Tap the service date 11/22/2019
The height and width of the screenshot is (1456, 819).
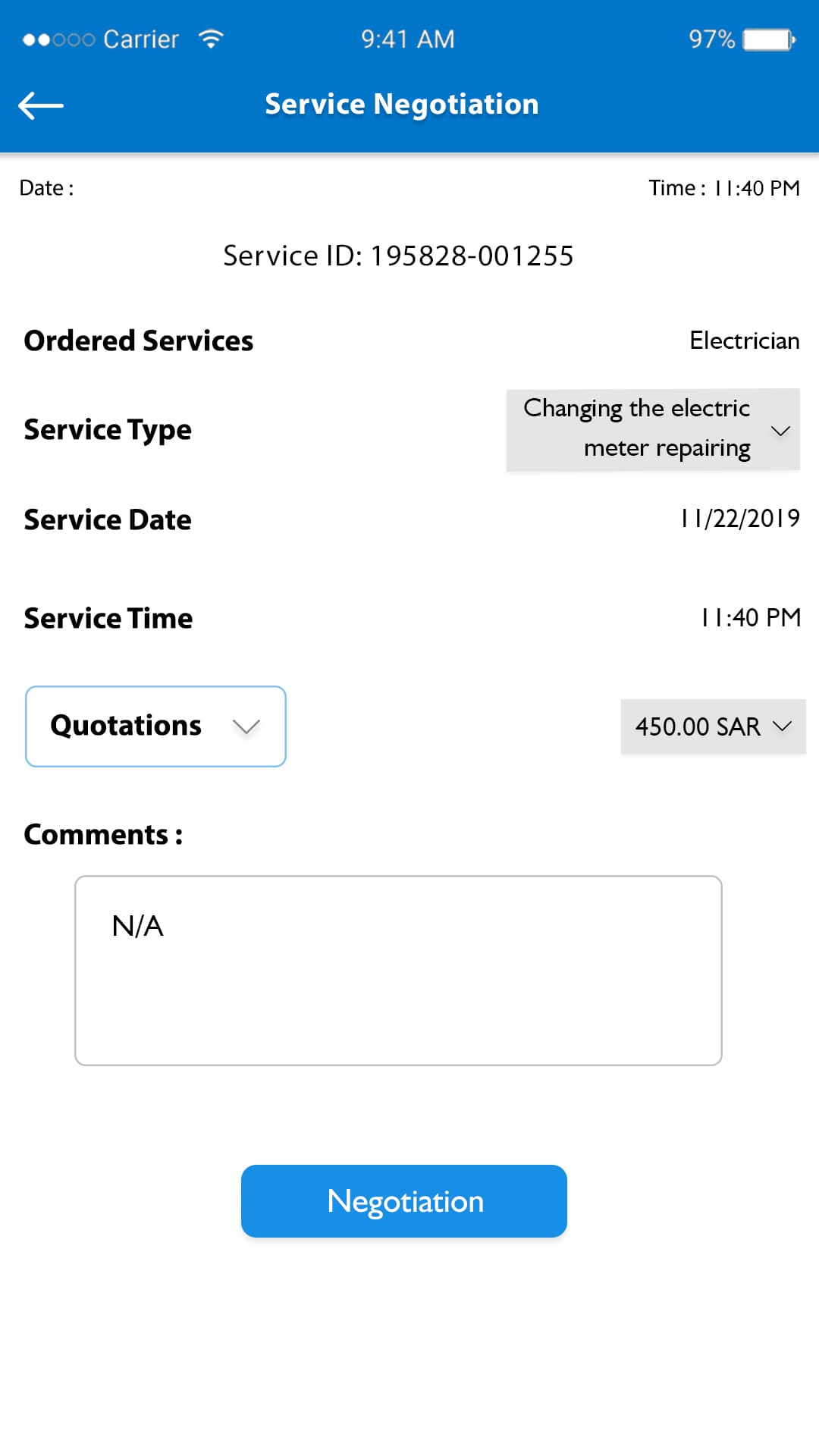[x=740, y=519]
